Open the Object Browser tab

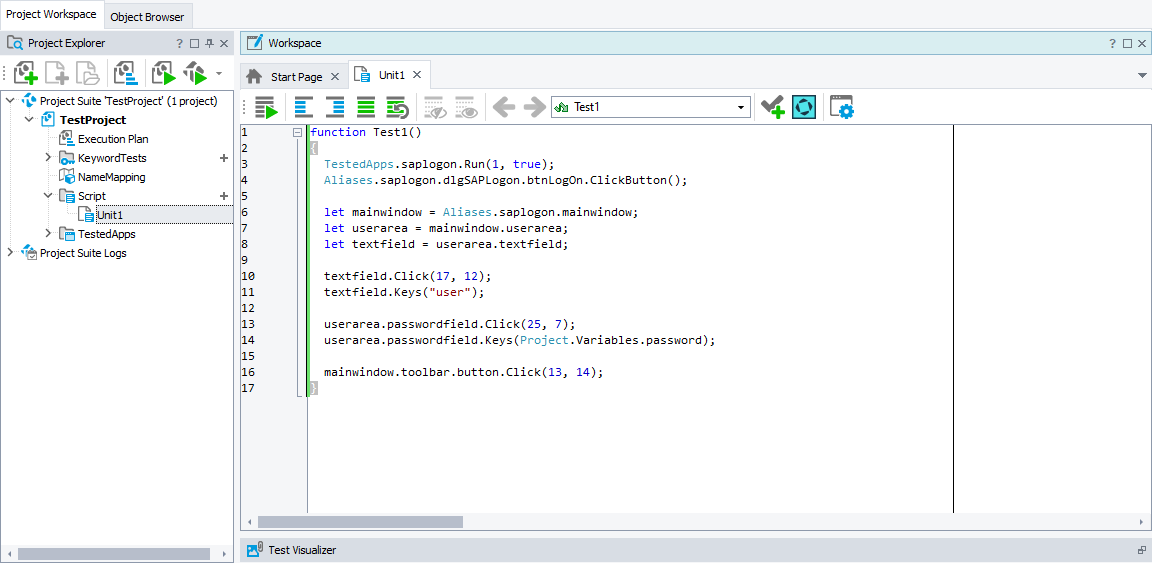click(147, 16)
